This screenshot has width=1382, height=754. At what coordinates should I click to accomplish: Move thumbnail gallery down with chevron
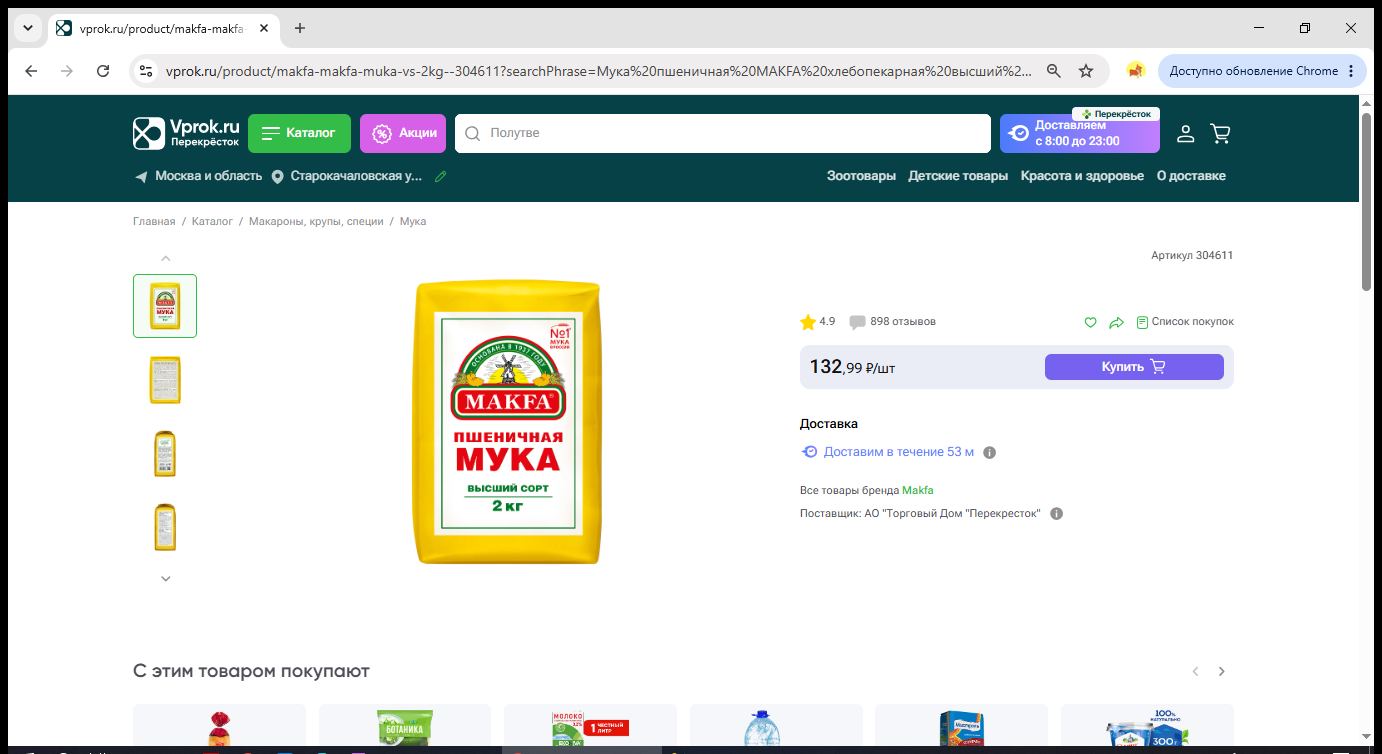pyautogui.click(x=166, y=578)
